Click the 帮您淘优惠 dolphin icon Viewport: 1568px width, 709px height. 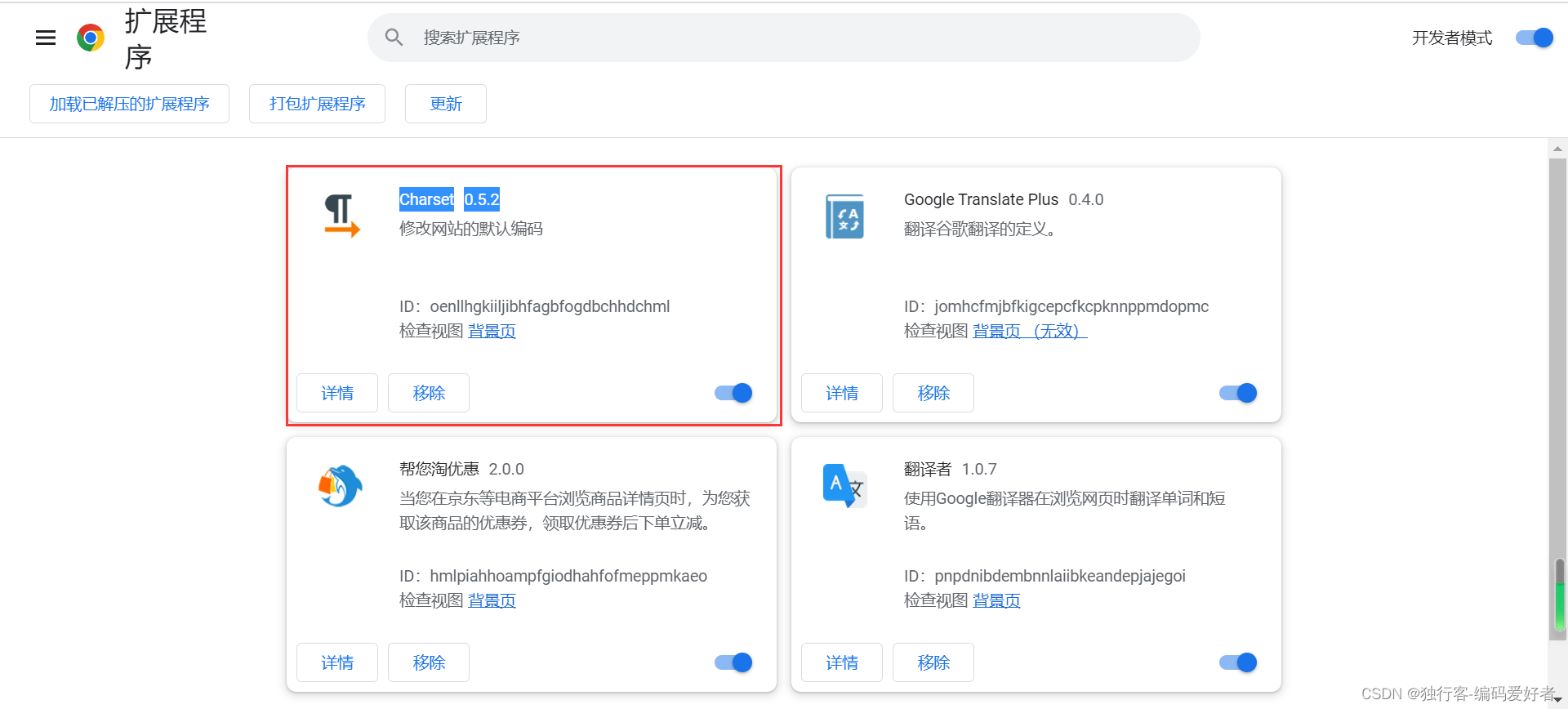click(341, 486)
